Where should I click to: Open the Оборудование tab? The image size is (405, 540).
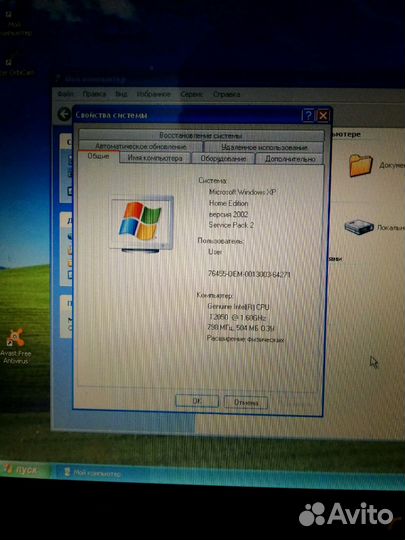pyautogui.click(x=223, y=159)
